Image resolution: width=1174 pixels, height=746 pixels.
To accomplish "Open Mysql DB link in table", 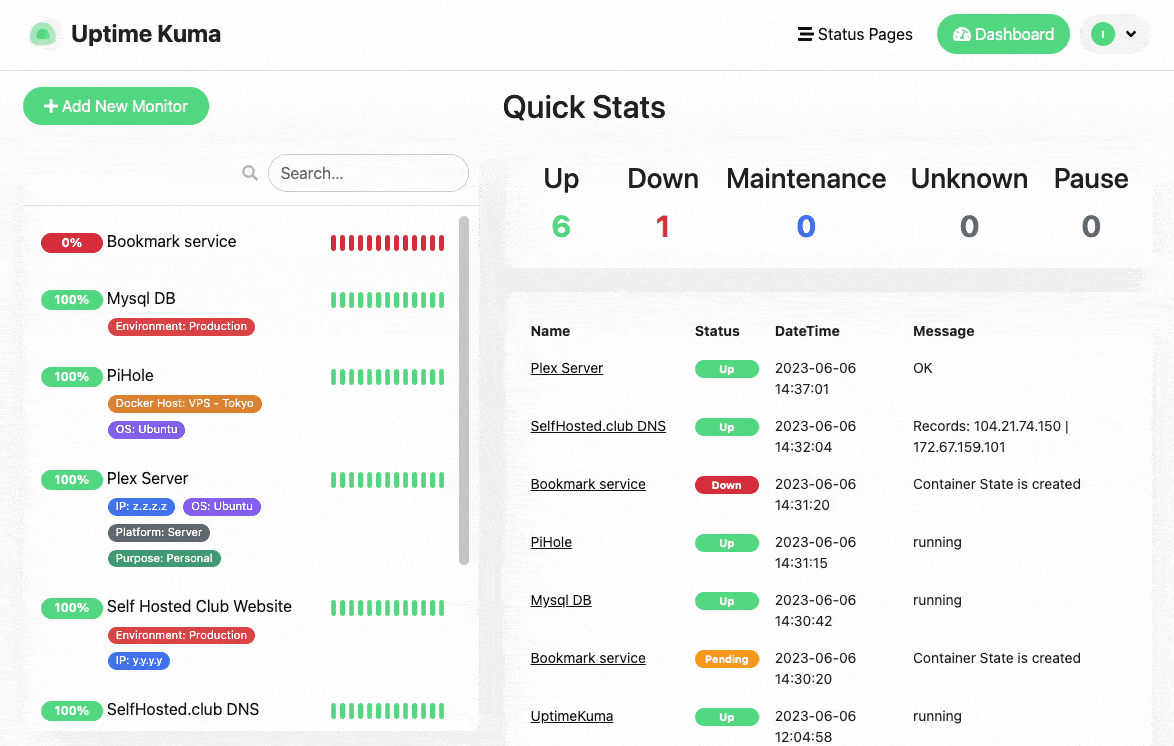I will point(561,600).
